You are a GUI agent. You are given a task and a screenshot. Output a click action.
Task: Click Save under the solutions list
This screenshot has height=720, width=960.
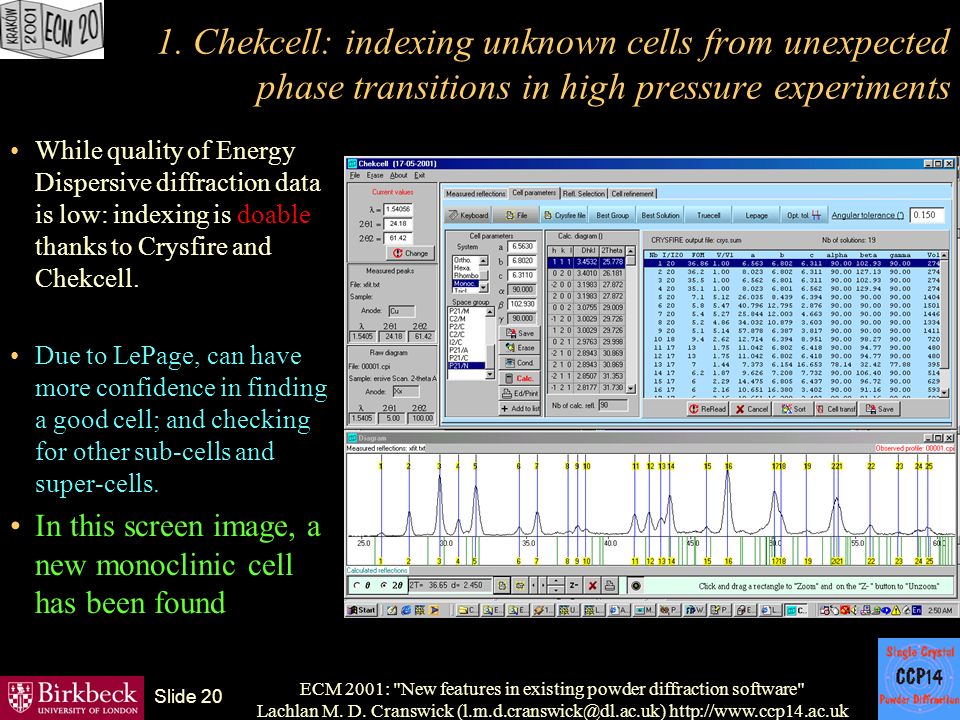coord(879,409)
